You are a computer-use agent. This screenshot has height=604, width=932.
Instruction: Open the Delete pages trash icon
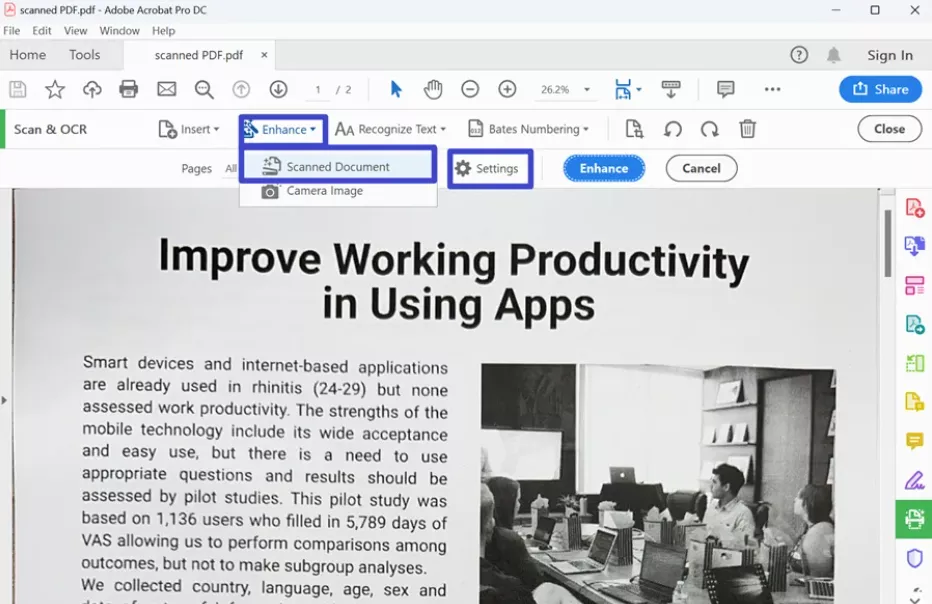[747, 129]
